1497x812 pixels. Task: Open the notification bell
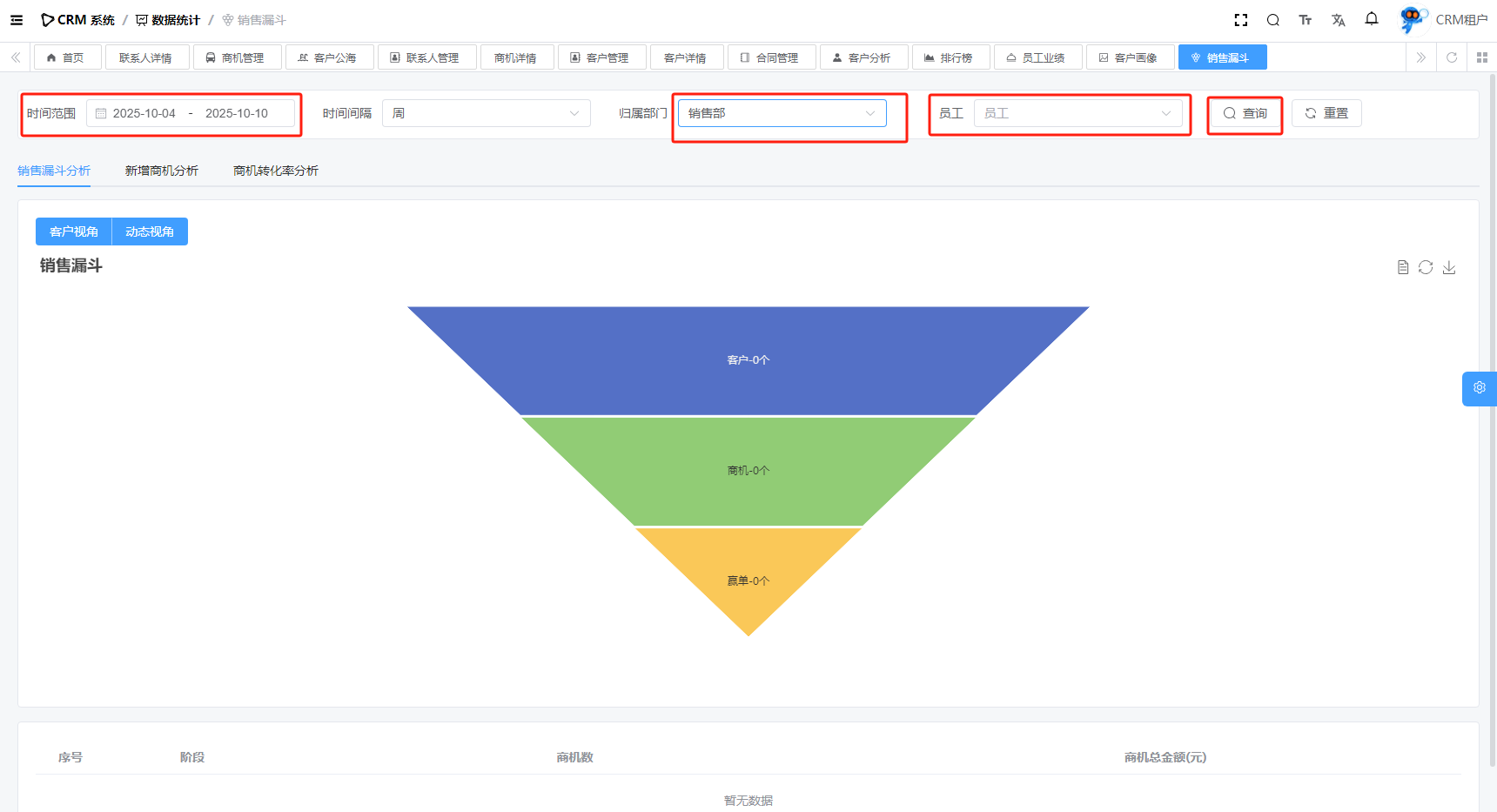point(1372,19)
